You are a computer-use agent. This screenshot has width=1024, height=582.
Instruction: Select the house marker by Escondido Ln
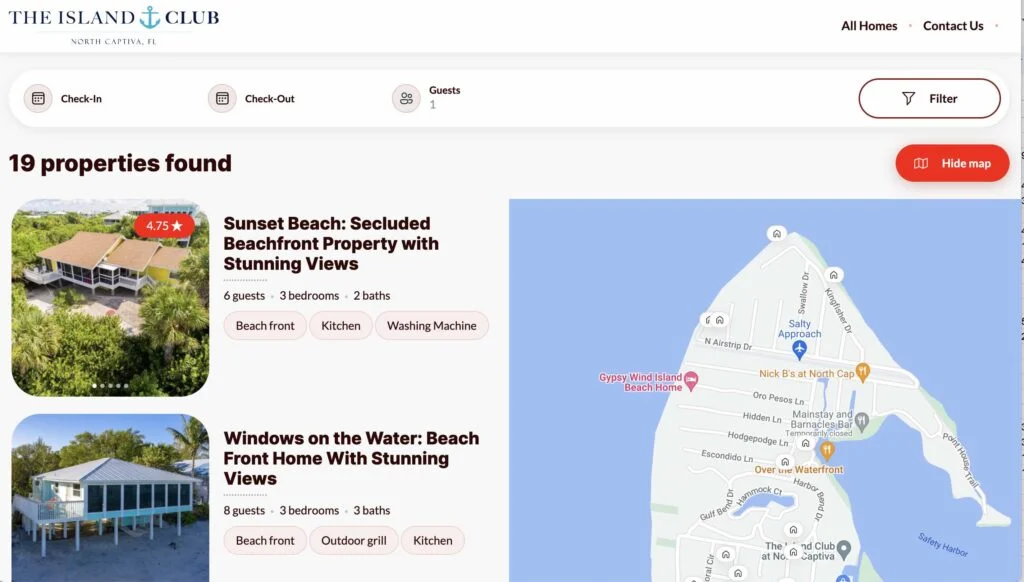pyautogui.click(x=785, y=462)
